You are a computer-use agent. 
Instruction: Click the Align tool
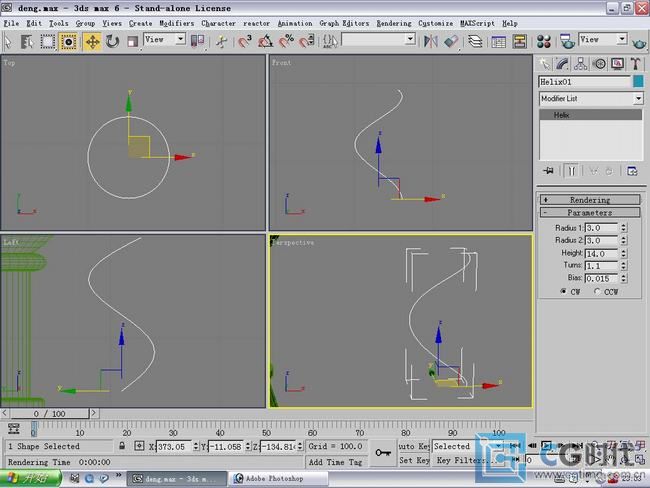(x=451, y=41)
